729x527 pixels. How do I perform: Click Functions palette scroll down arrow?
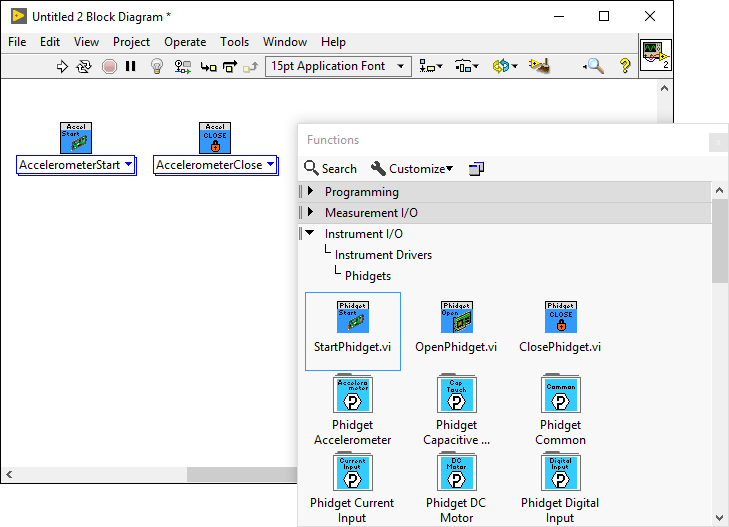[719, 518]
